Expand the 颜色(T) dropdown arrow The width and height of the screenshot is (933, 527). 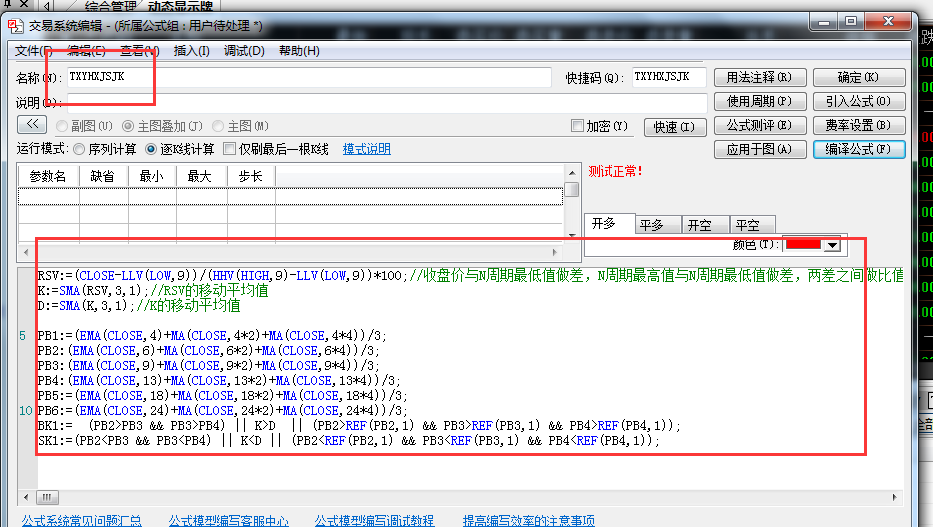click(832, 244)
